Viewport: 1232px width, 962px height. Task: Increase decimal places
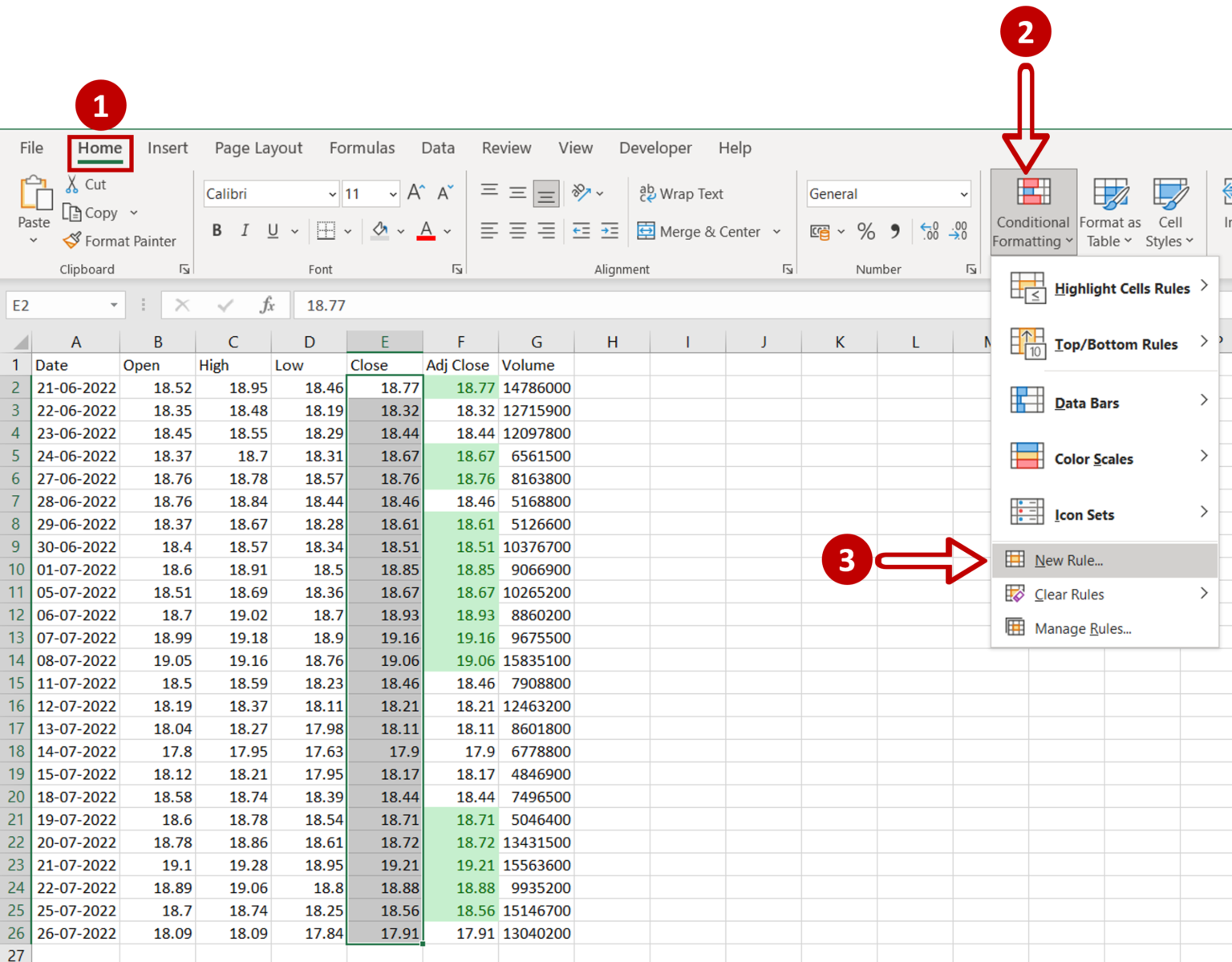[930, 232]
